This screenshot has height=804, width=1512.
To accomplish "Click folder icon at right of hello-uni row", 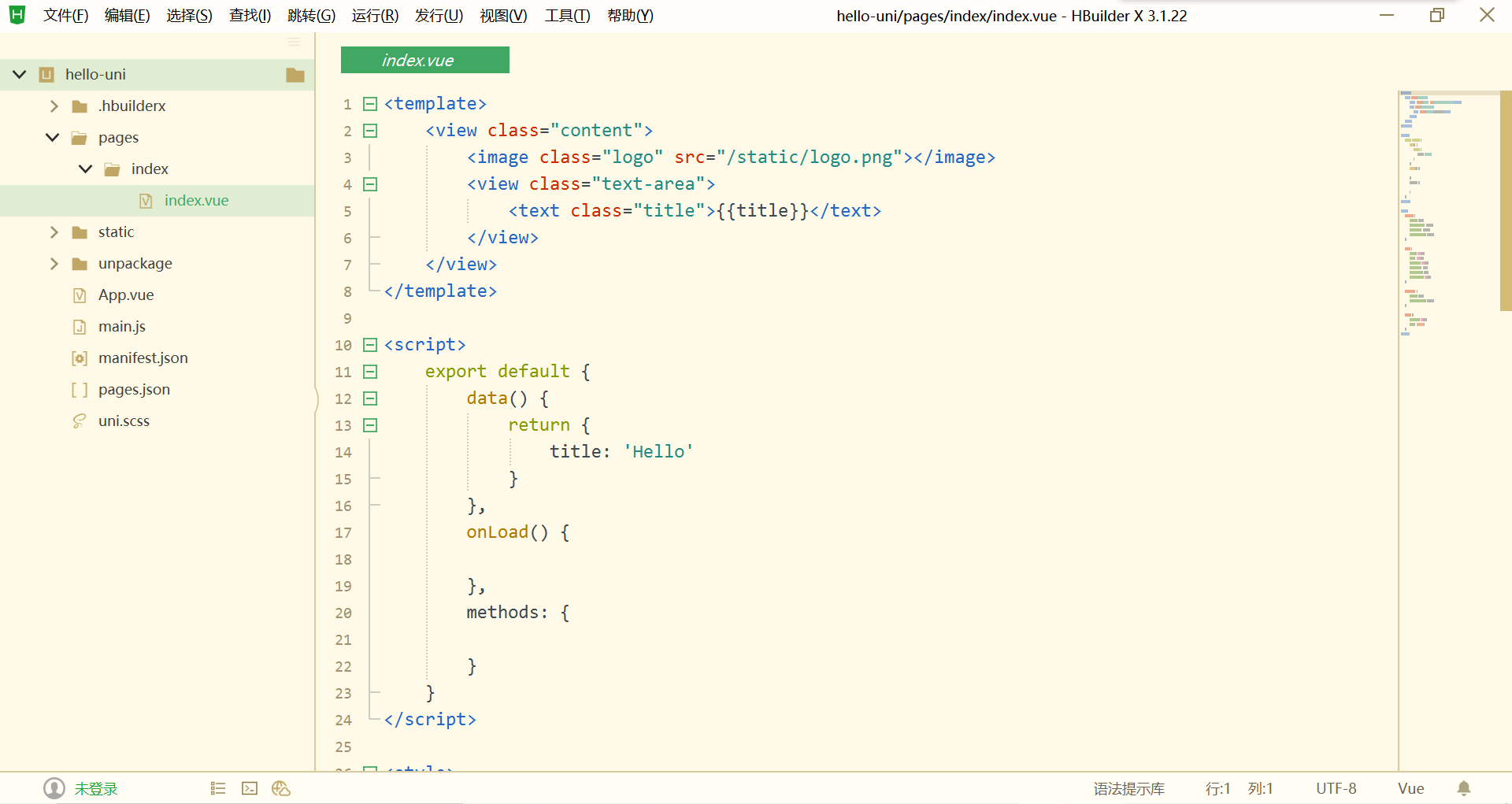I will pyautogui.click(x=295, y=75).
